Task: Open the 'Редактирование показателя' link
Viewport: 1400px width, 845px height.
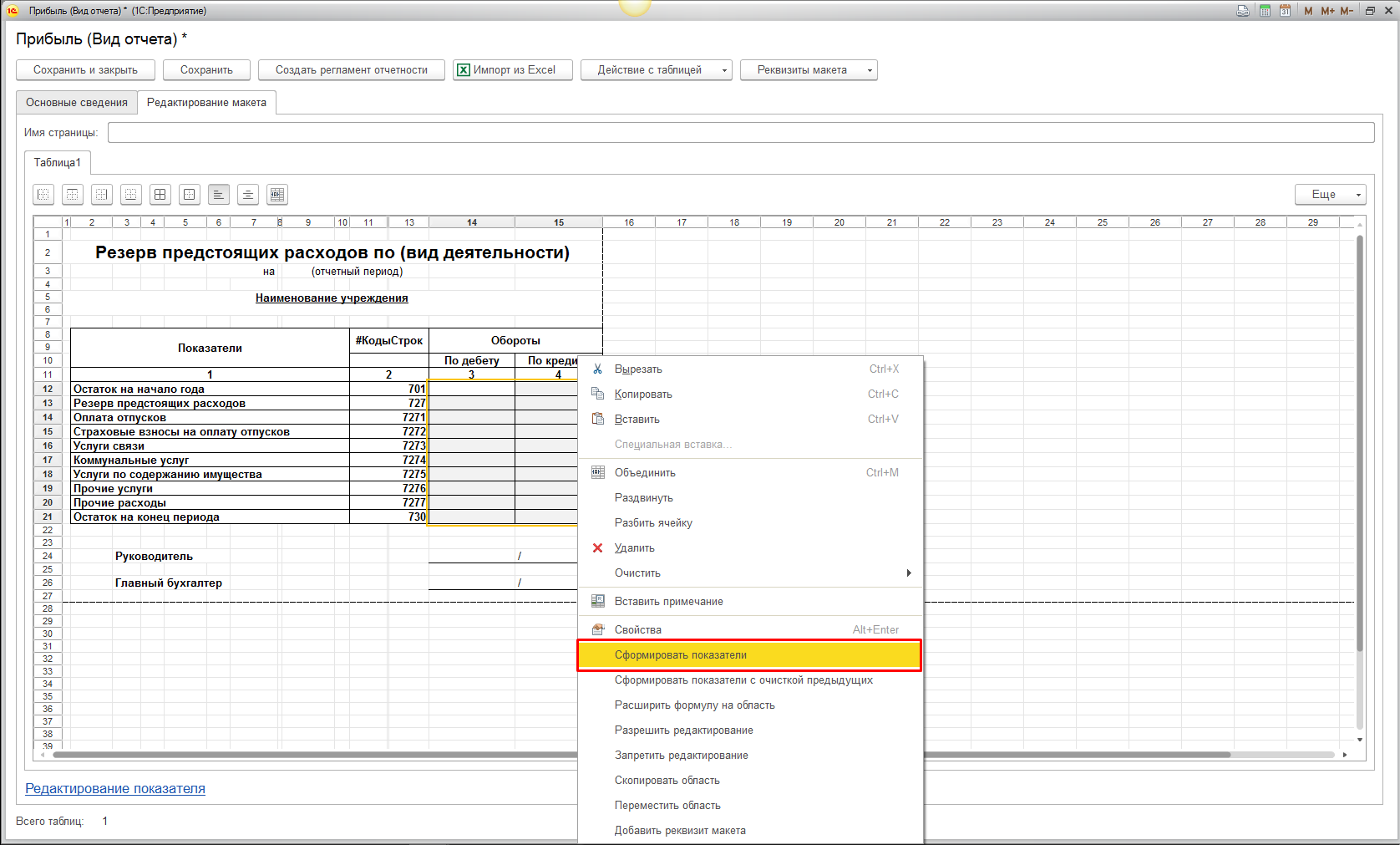Action: click(115, 788)
